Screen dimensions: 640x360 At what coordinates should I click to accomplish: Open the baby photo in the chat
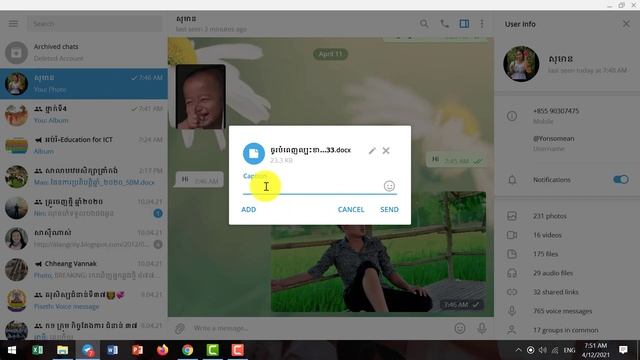[200, 97]
